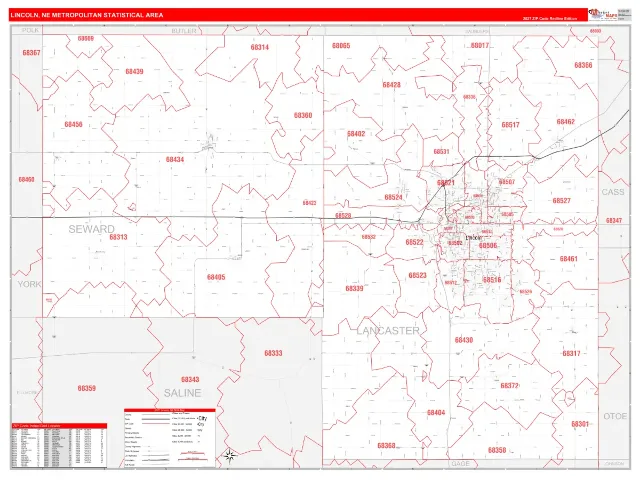Viewport: 640px width, 480px height.
Task: Click ZIP code 68456 label
Action: [73, 124]
